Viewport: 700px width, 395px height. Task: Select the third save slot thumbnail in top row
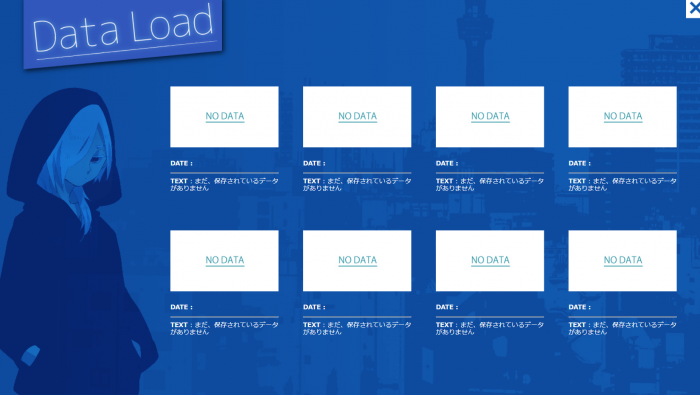coord(490,117)
